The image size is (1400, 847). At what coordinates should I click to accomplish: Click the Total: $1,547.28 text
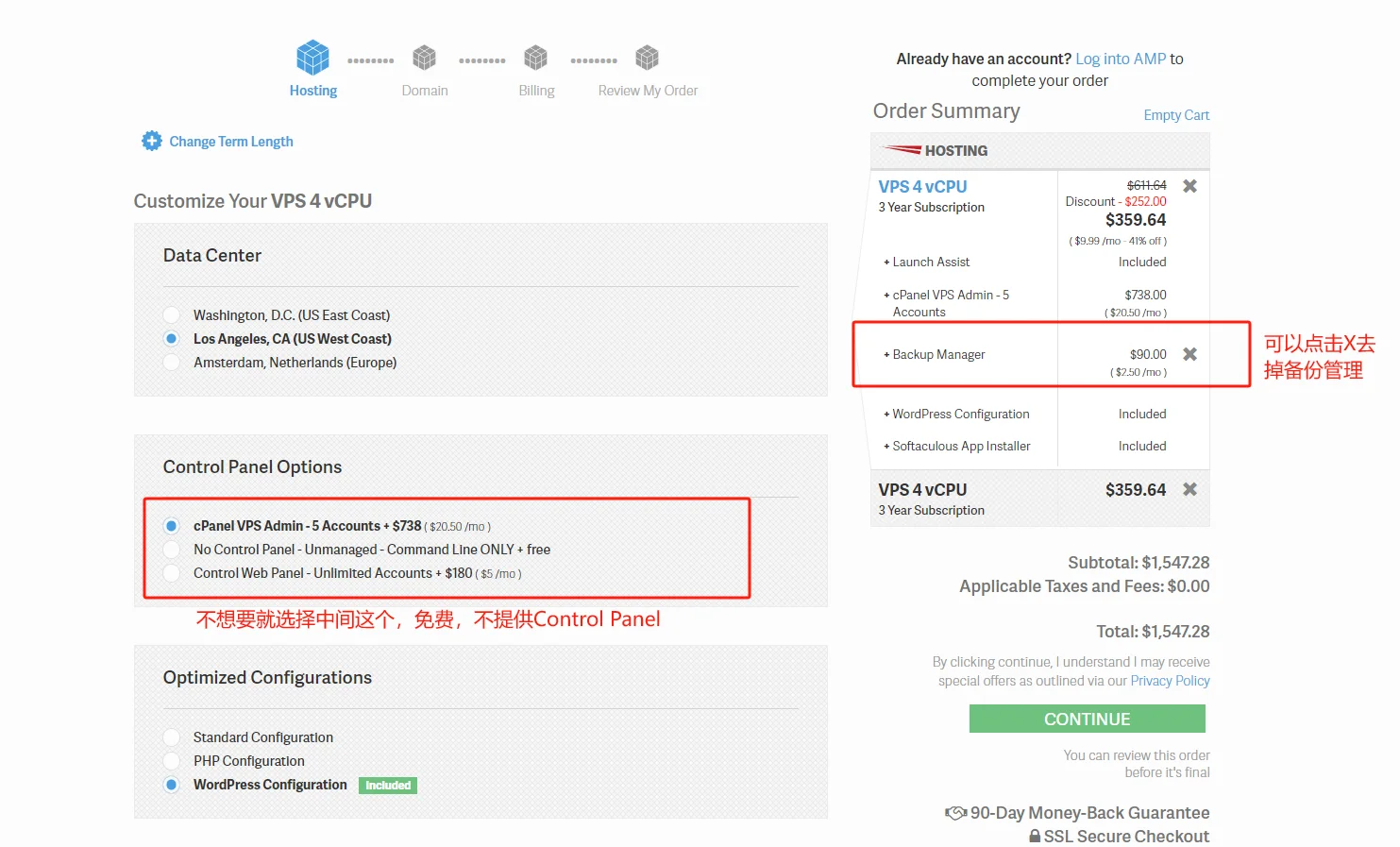1153,632
